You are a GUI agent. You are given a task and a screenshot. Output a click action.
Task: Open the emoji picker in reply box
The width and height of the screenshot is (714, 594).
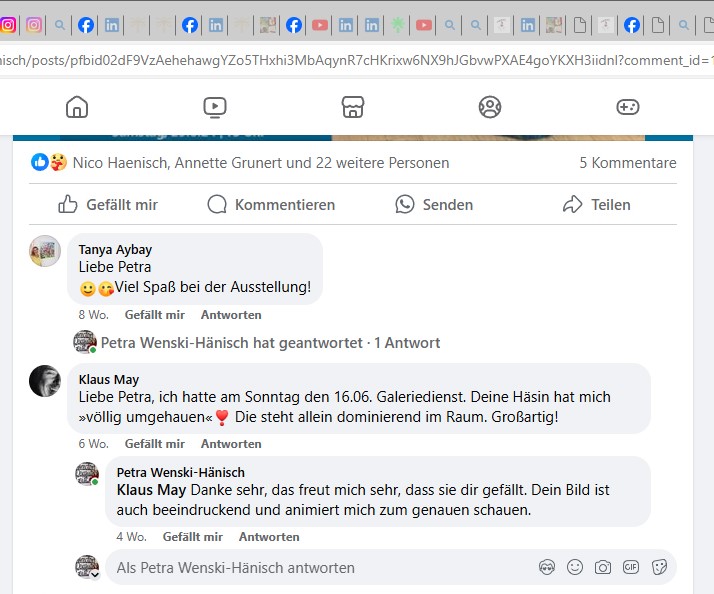(x=575, y=567)
